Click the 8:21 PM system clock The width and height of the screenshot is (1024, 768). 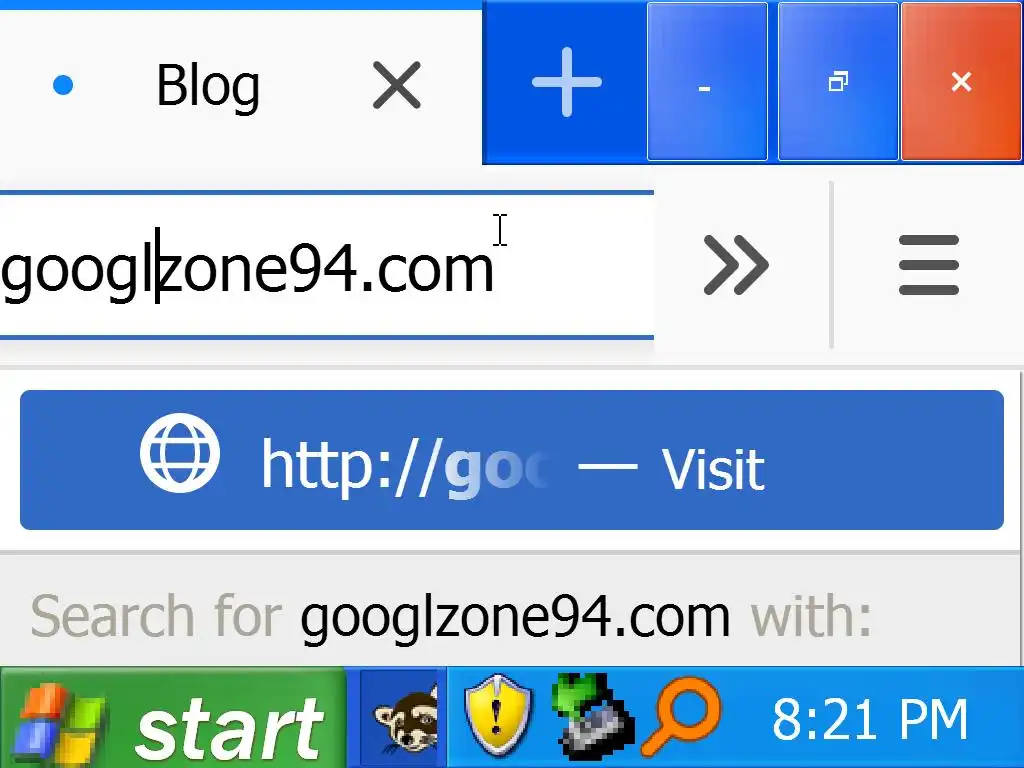pyautogui.click(x=869, y=719)
